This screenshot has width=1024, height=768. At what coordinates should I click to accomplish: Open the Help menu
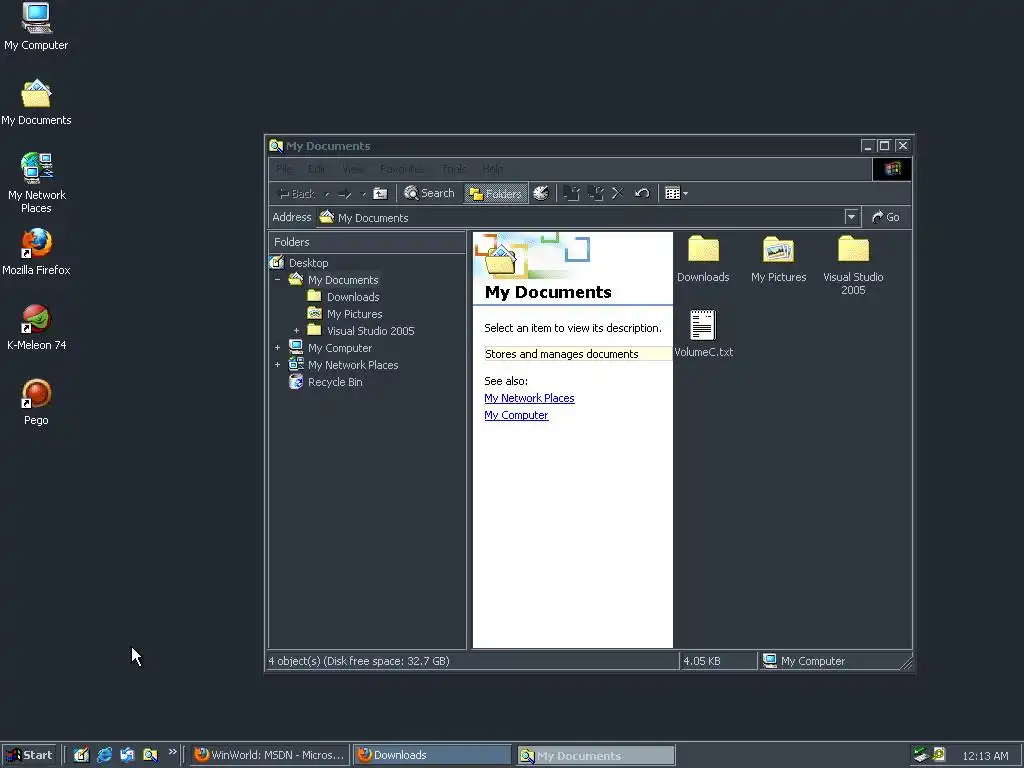(x=492, y=169)
